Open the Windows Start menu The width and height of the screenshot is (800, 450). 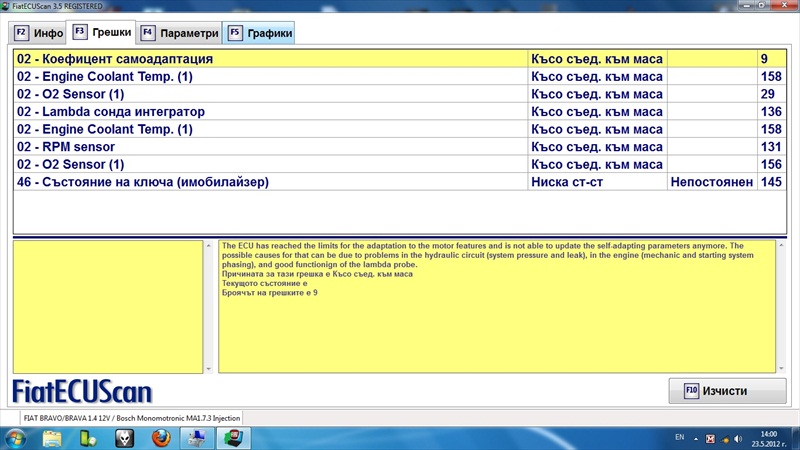(x=17, y=437)
